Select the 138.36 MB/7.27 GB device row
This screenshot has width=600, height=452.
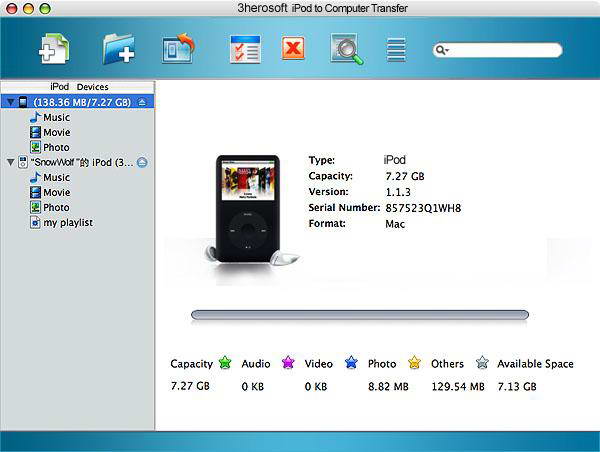point(77,102)
